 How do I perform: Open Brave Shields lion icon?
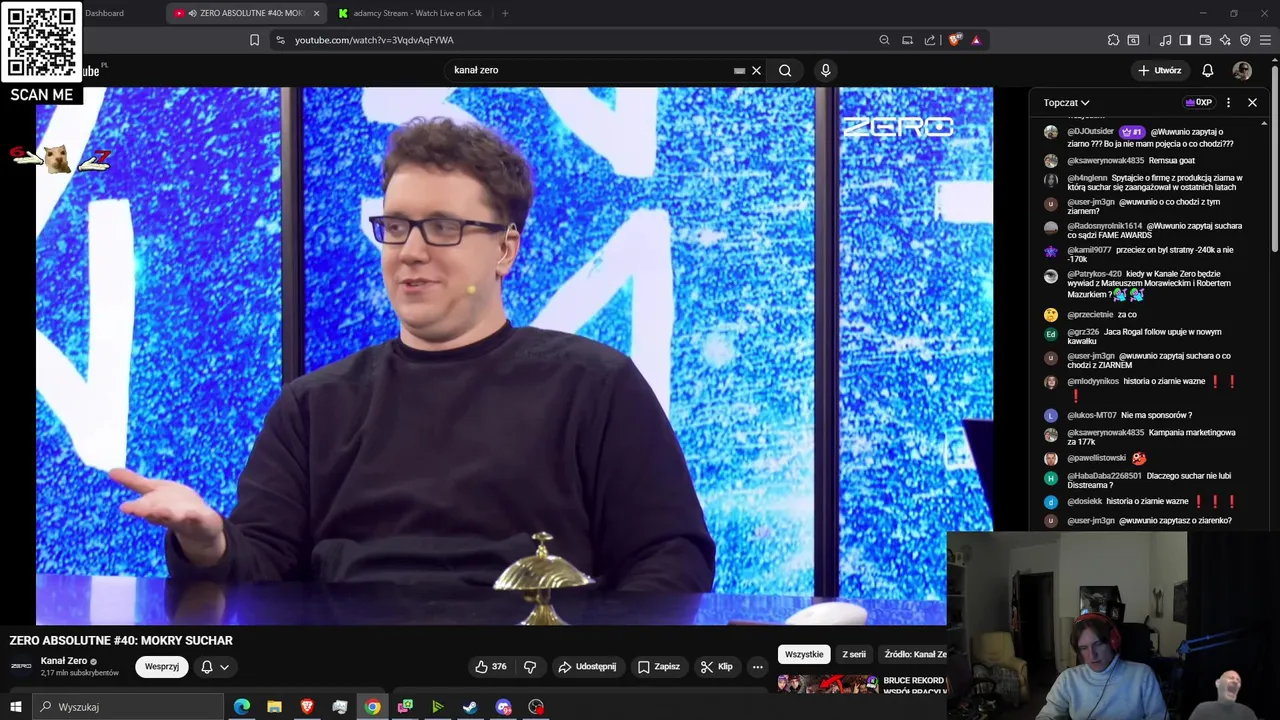(955, 40)
